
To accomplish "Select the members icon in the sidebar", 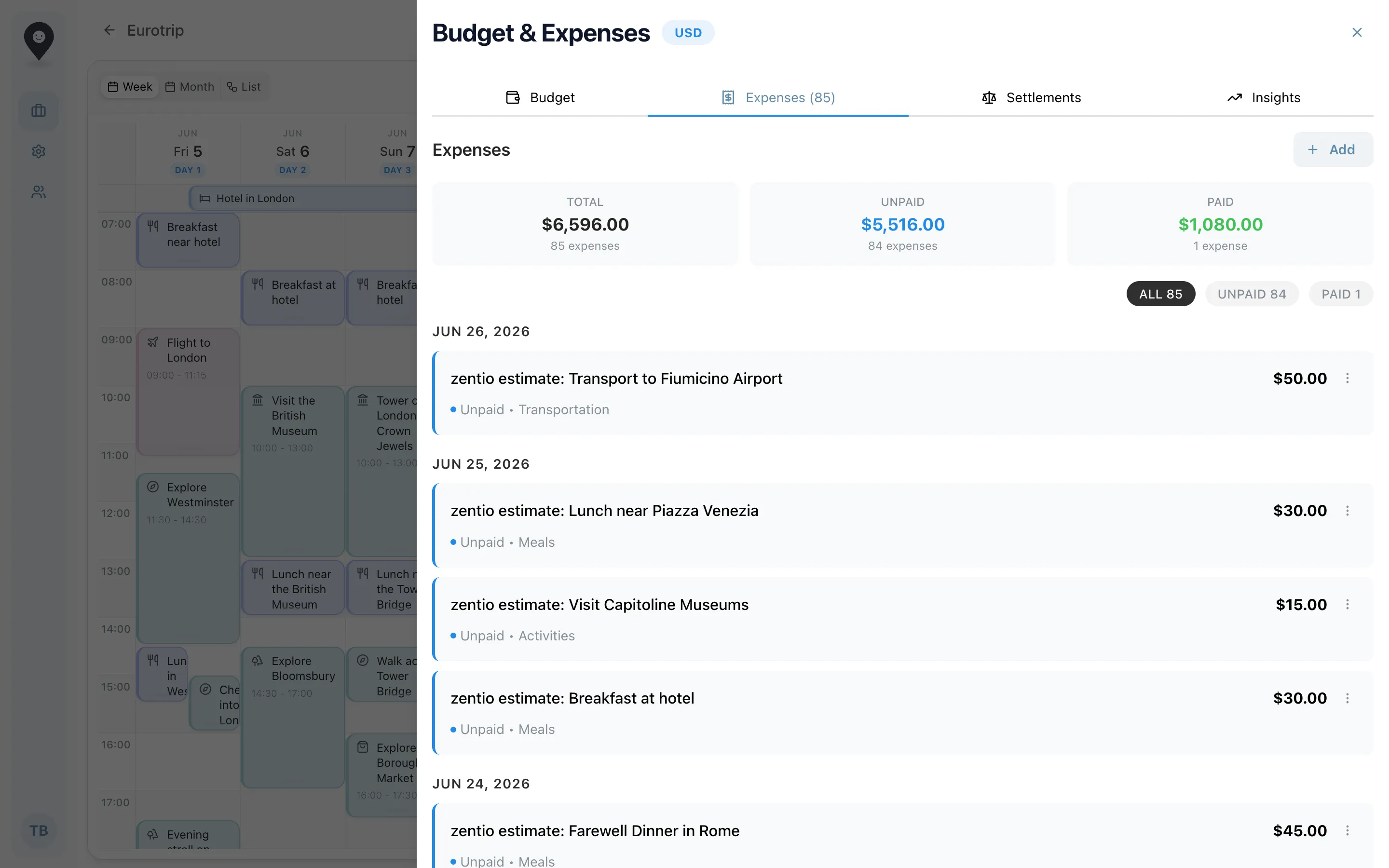I will 39,192.
